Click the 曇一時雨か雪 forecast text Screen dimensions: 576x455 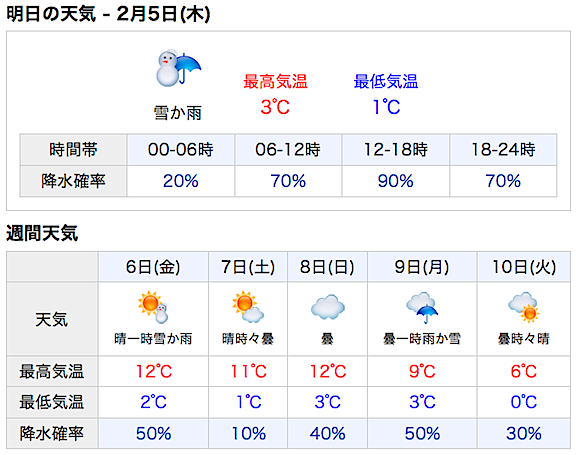422,339
